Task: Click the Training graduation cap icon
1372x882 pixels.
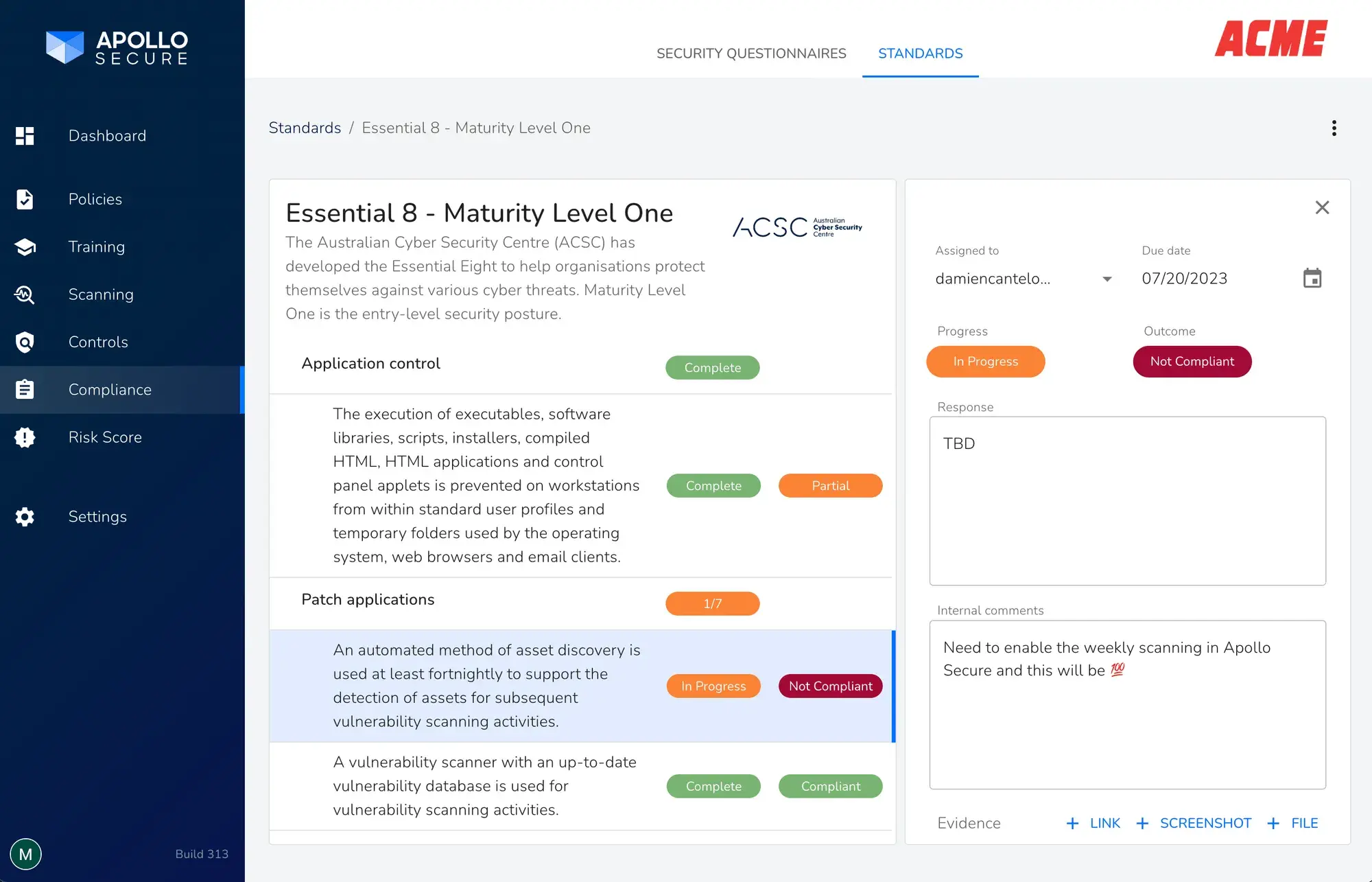Action: pyautogui.click(x=25, y=247)
